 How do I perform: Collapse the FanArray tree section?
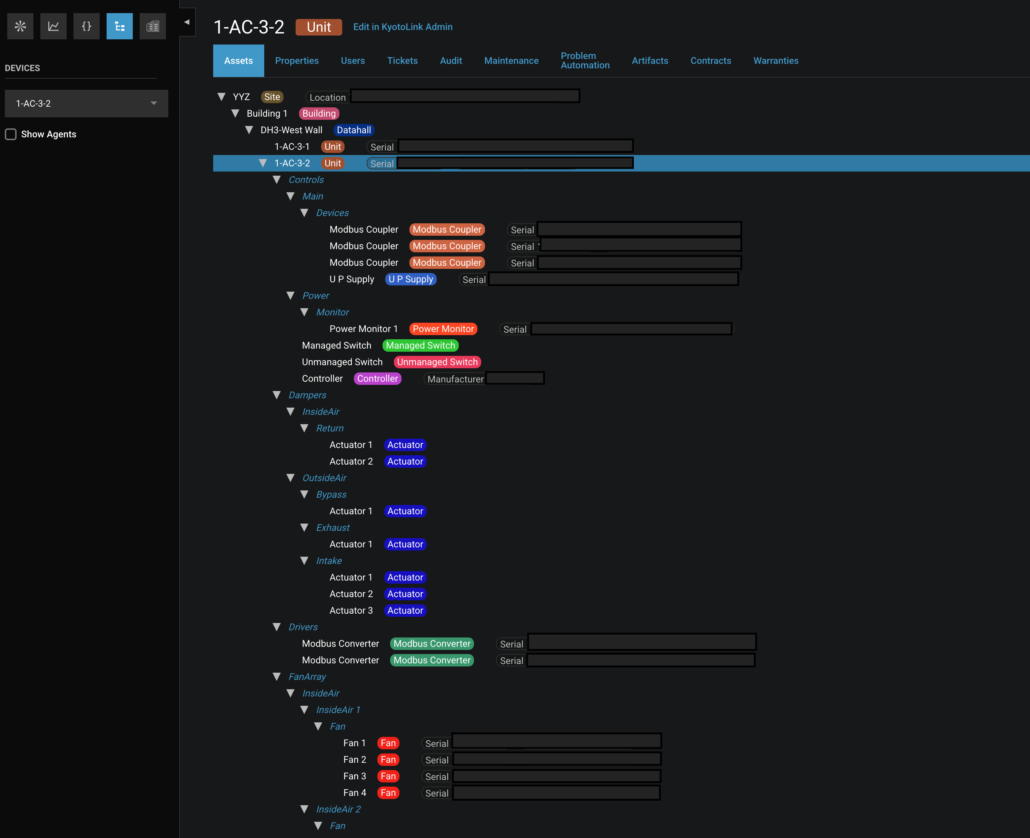[x=277, y=676]
